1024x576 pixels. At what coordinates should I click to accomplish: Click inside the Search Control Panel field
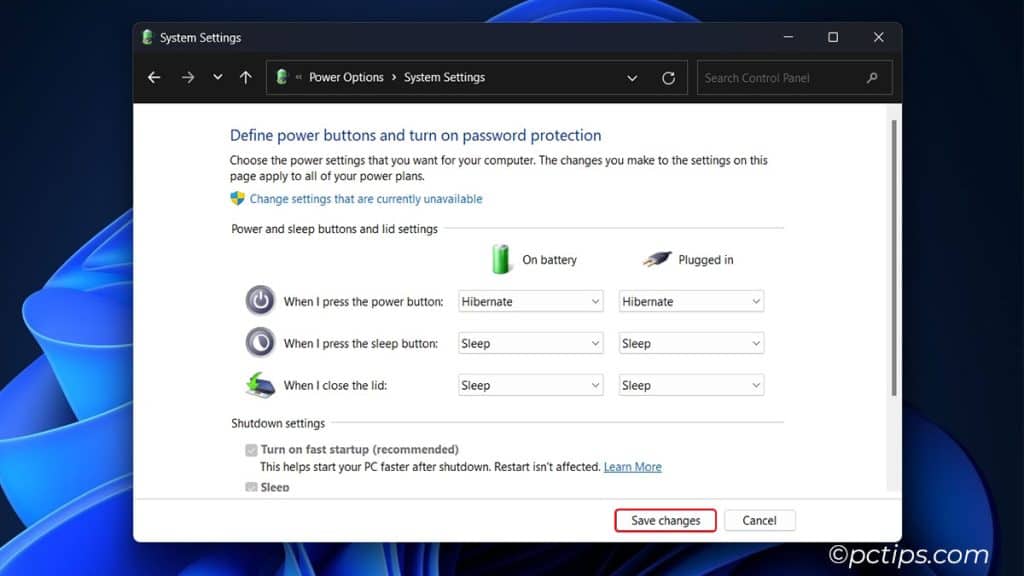[x=780, y=77]
